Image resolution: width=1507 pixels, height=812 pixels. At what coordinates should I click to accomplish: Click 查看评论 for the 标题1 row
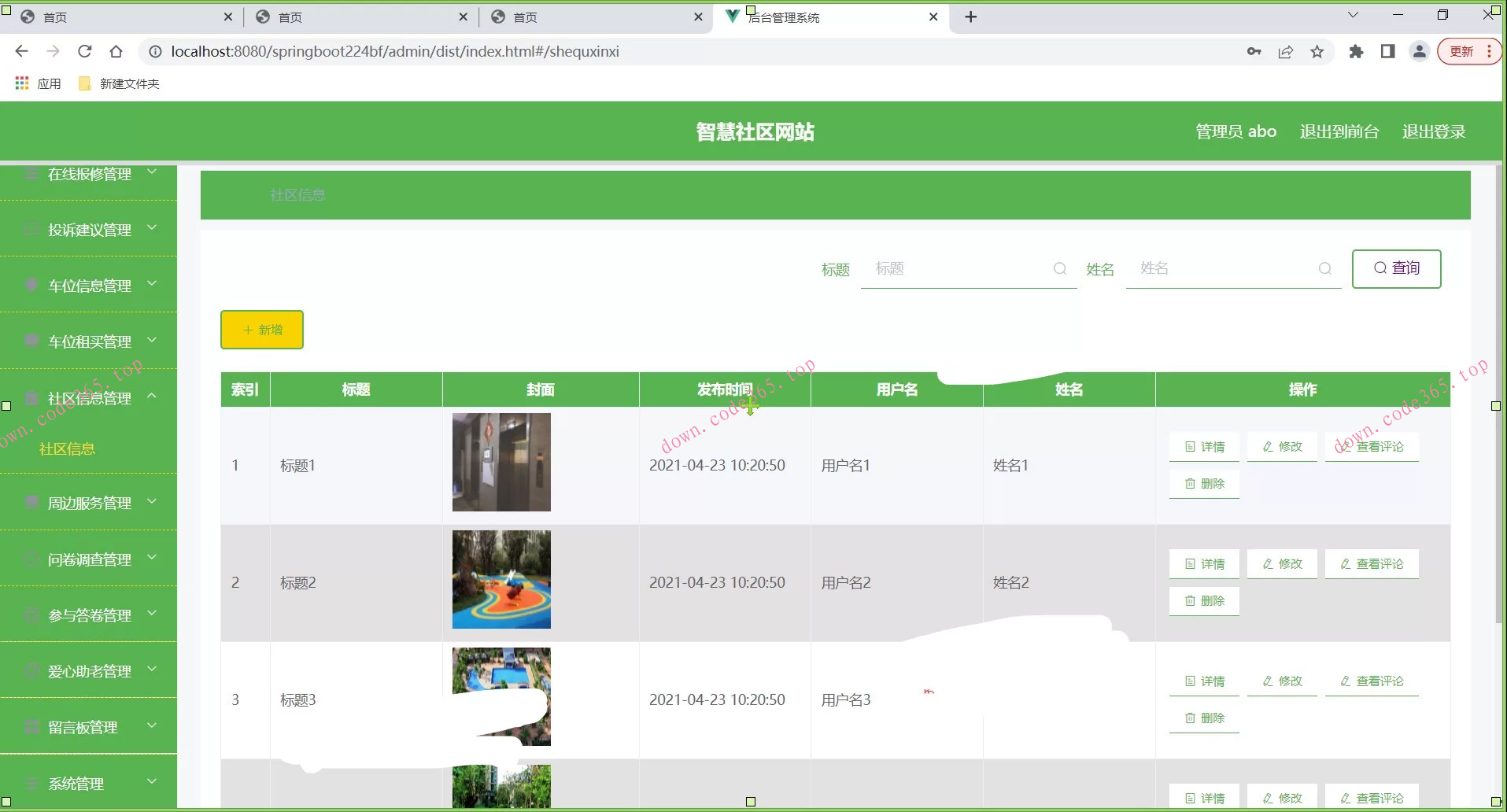click(x=1372, y=447)
